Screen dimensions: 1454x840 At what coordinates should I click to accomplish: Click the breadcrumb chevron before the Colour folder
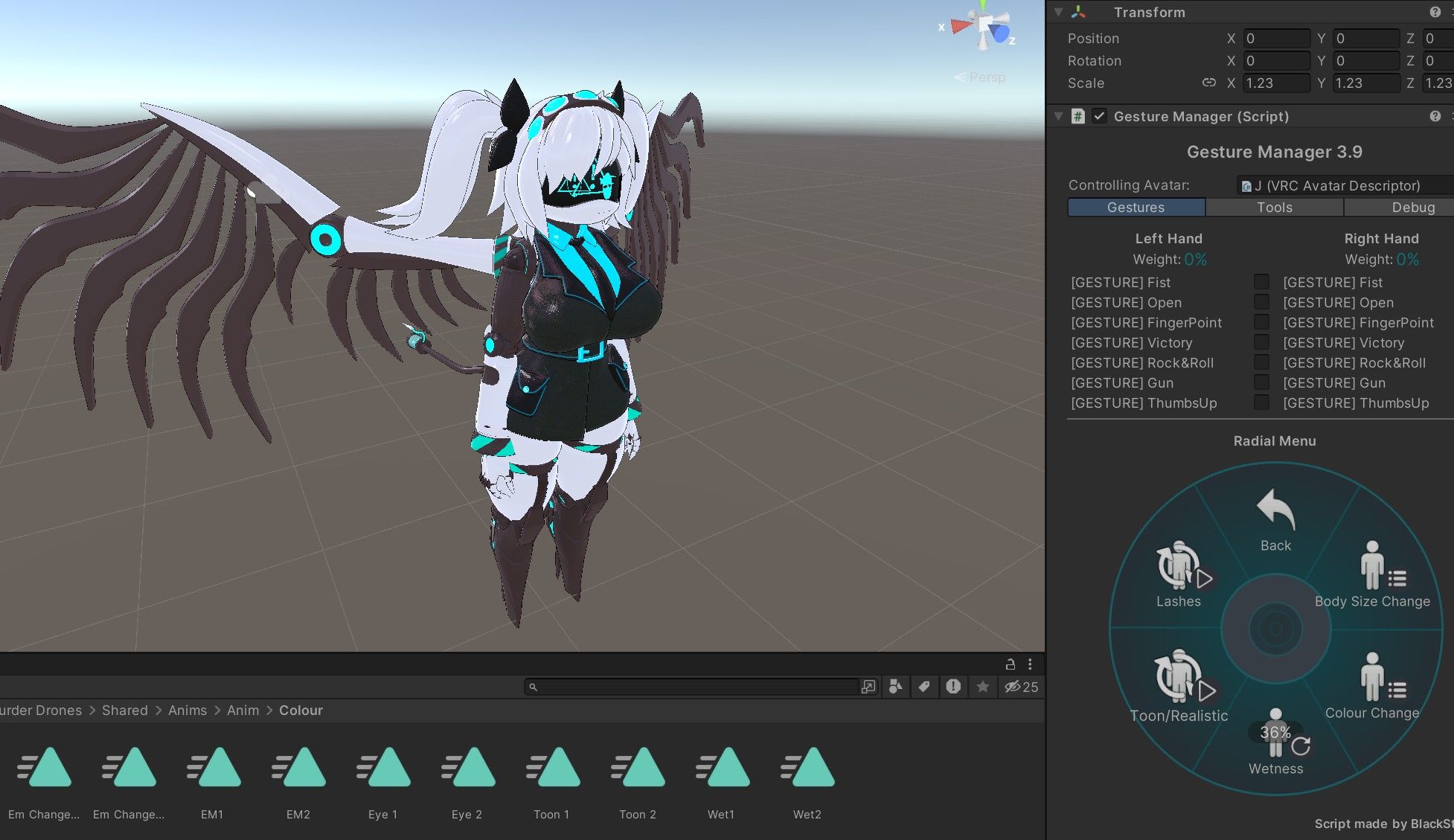click(x=269, y=711)
